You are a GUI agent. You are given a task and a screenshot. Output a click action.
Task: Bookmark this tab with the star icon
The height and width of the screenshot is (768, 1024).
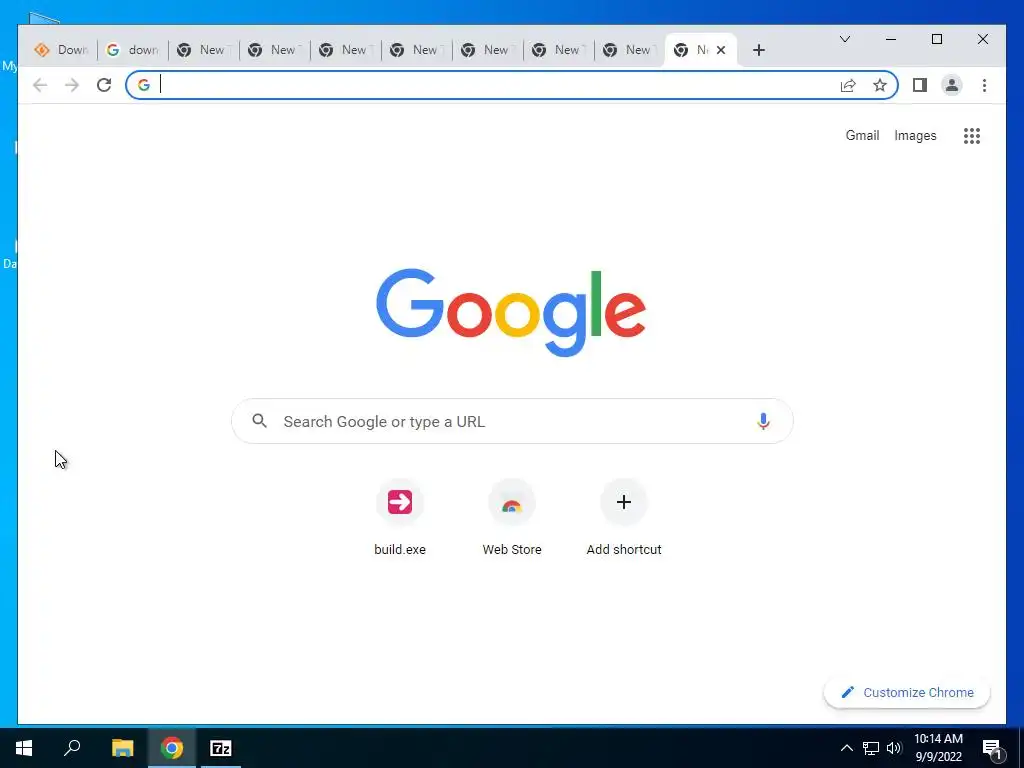click(880, 85)
